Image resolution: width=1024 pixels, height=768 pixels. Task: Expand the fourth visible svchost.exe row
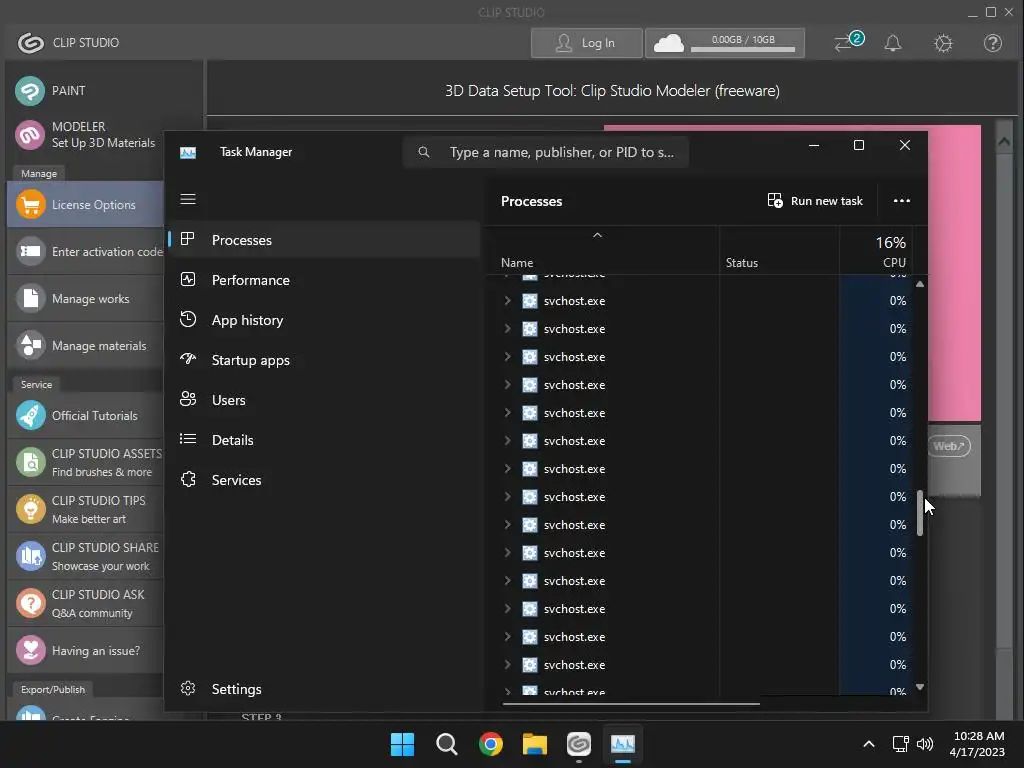(x=507, y=385)
